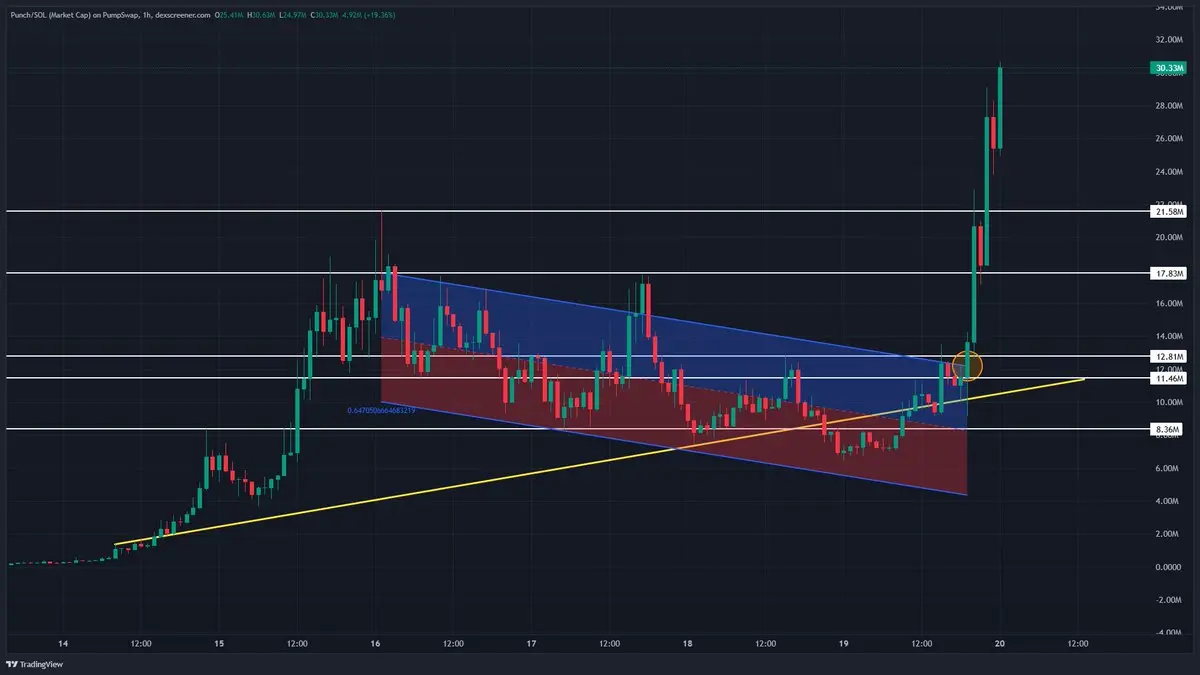Click the -2.00M price axis label
Viewport: 1200px width, 675px height.
1168,601
